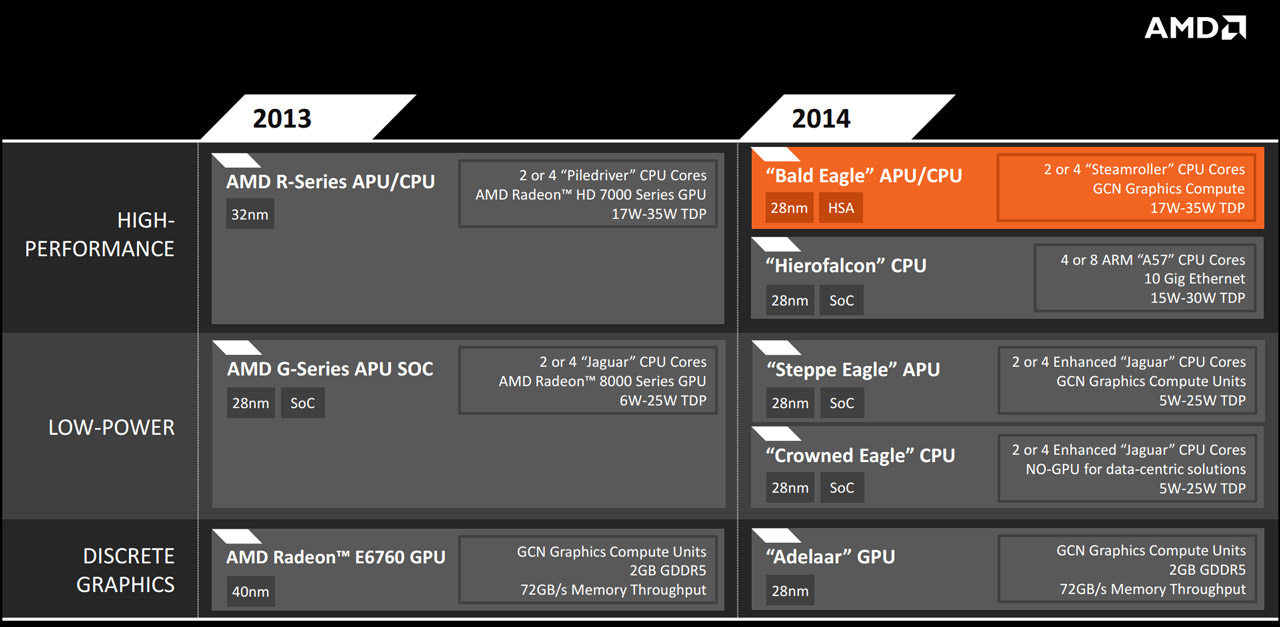Click '17W-35W TDP' in the Bald Eagle box
This screenshot has height=627, width=1280.
coord(1199,207)
